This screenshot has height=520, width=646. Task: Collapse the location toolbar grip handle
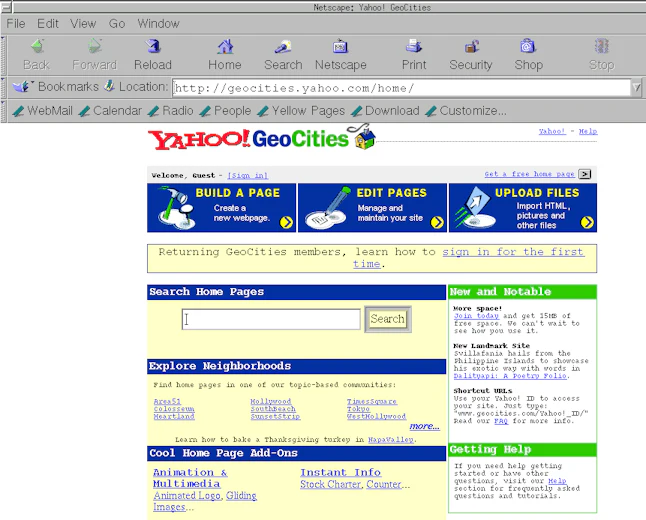(3, 88)
